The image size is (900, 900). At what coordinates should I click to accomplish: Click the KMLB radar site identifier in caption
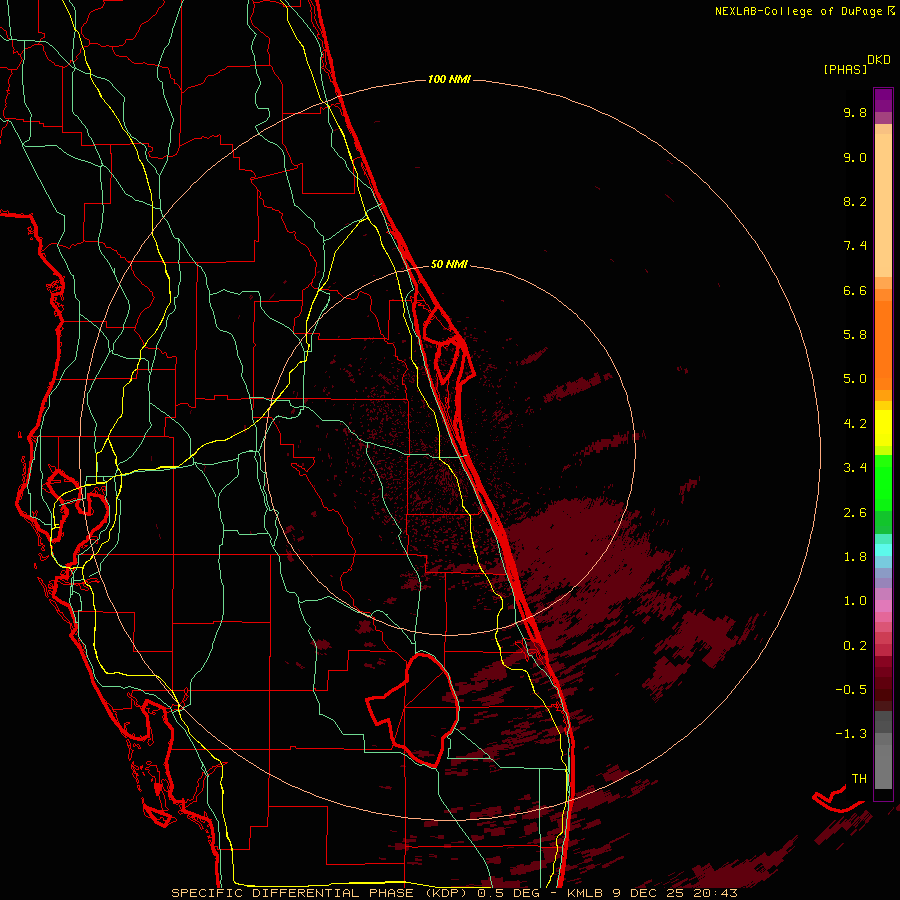point(585,893)
